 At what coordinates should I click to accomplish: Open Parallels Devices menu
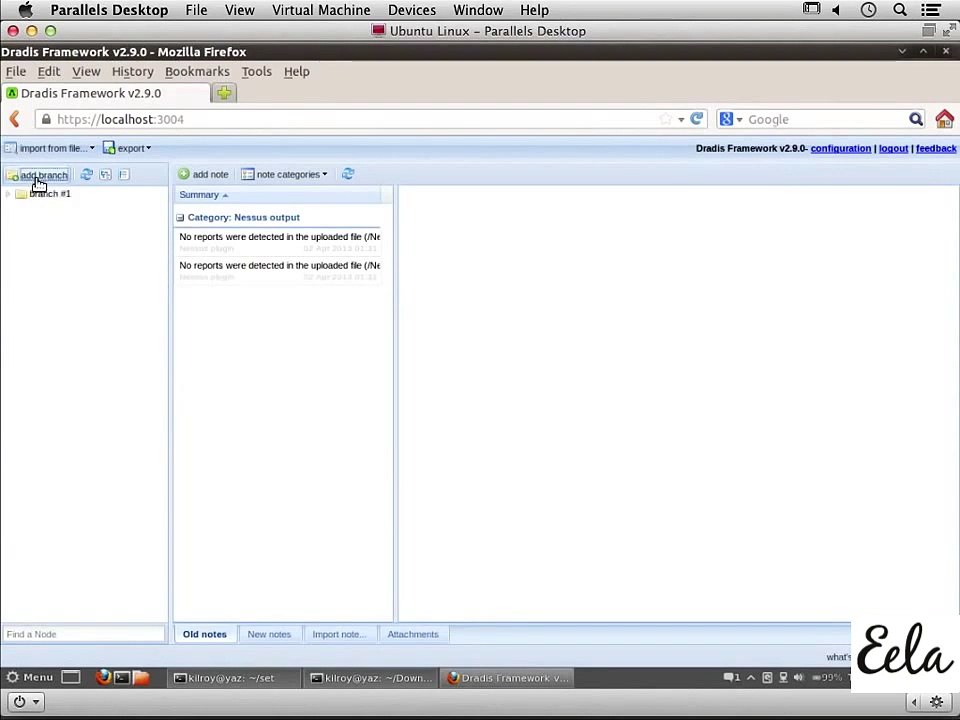[412, 10]
